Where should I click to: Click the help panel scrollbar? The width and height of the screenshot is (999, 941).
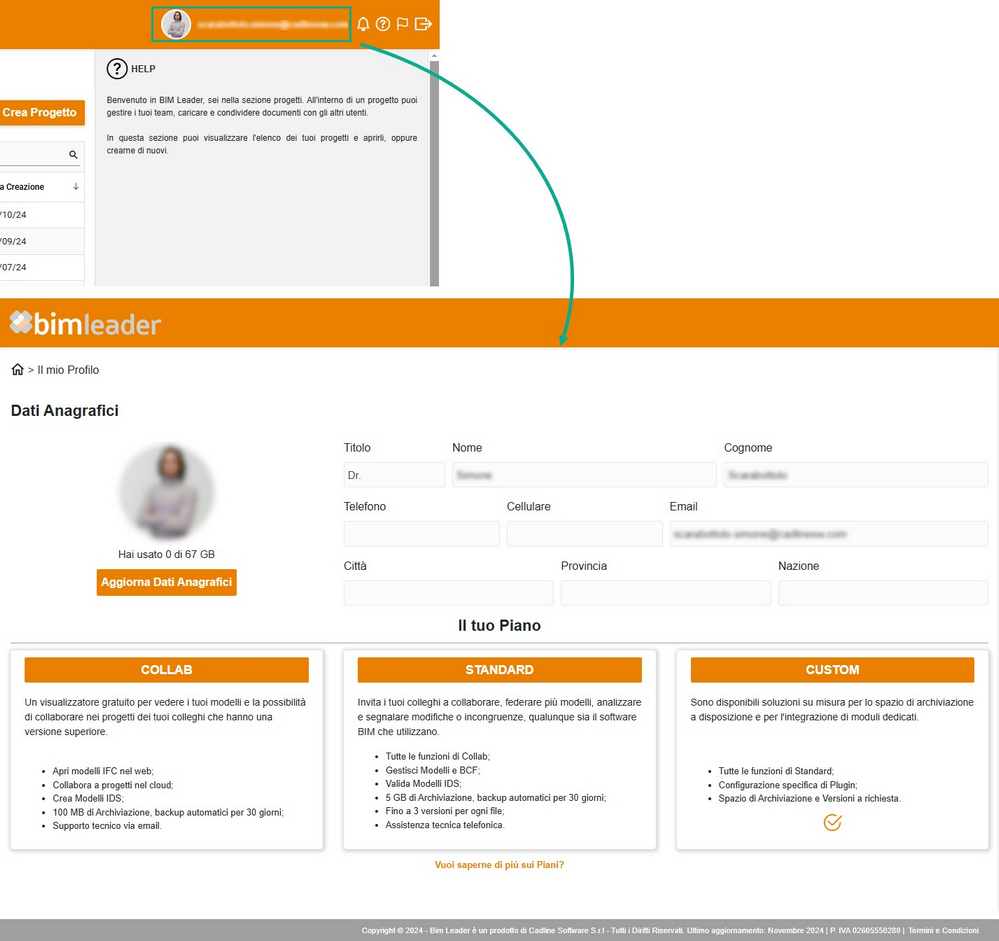[x=435, y=173]
